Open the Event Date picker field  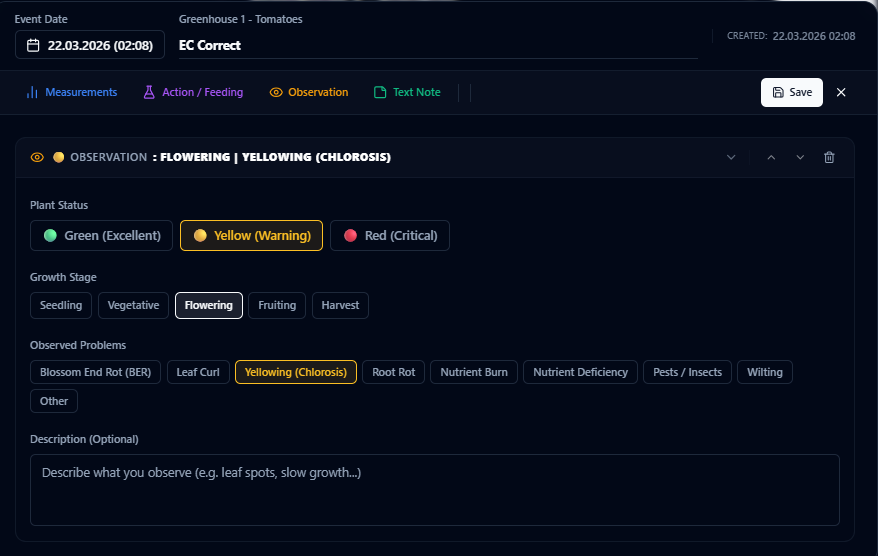tap(90, 45)
